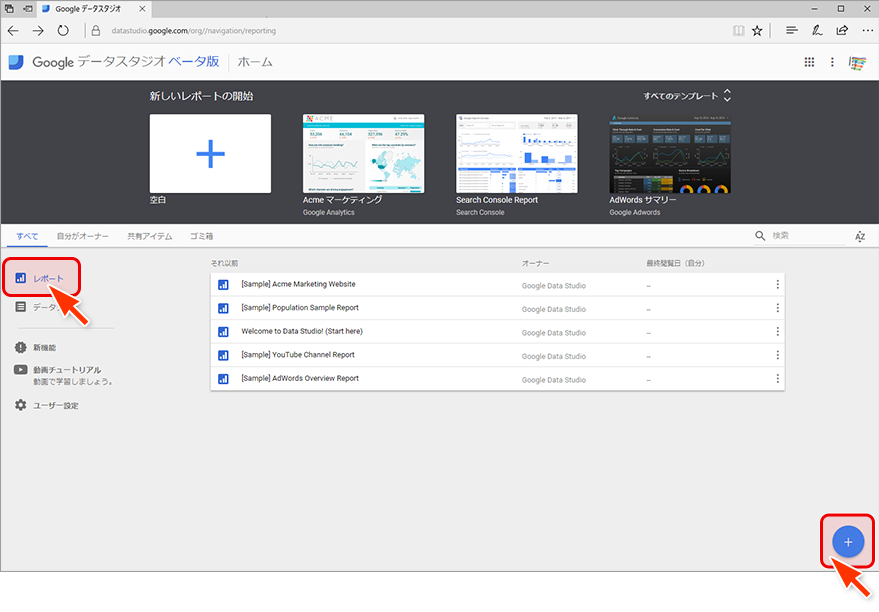Open the Google apps grid

click(x=809, y=62)
